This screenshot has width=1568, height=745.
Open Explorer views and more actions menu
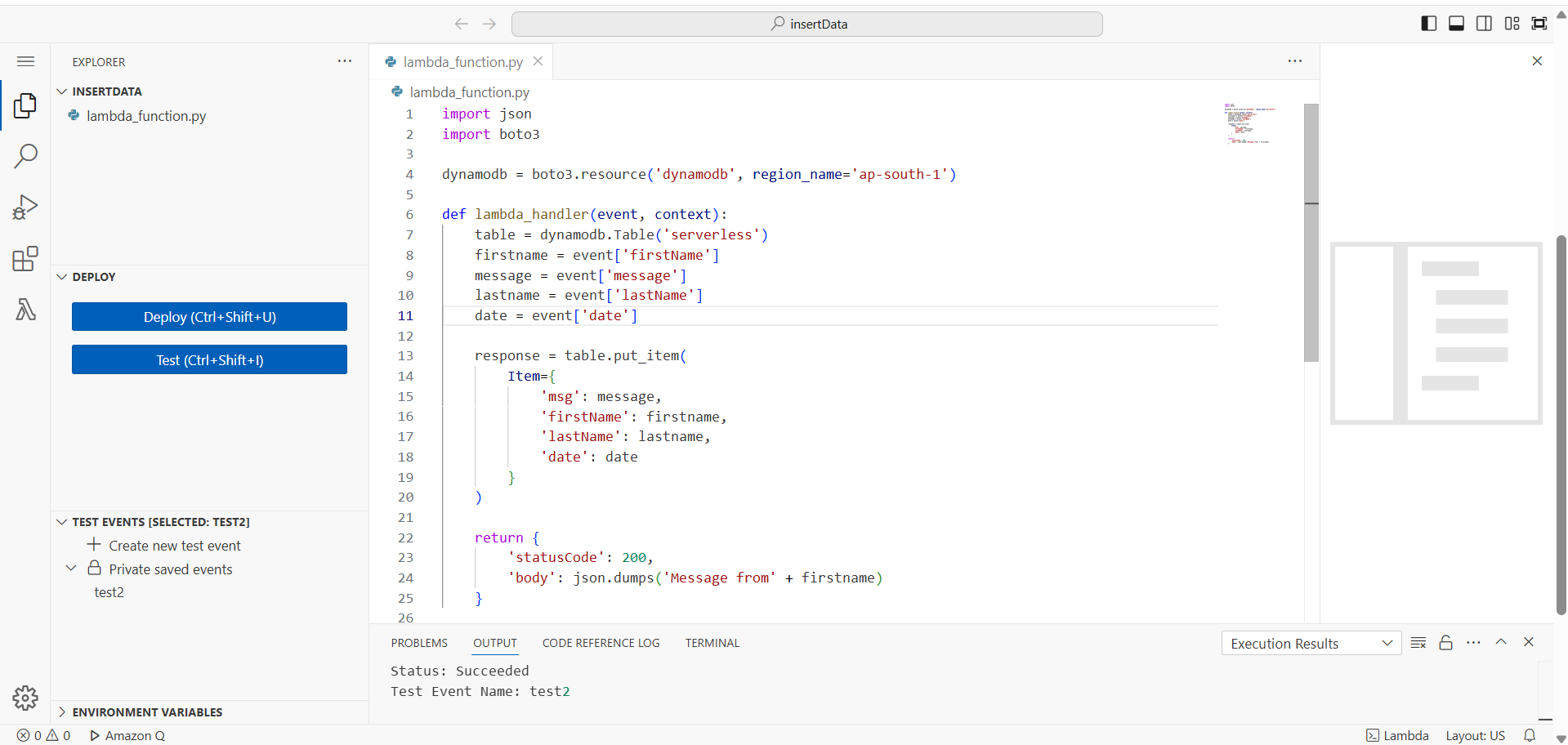point(345,61)
